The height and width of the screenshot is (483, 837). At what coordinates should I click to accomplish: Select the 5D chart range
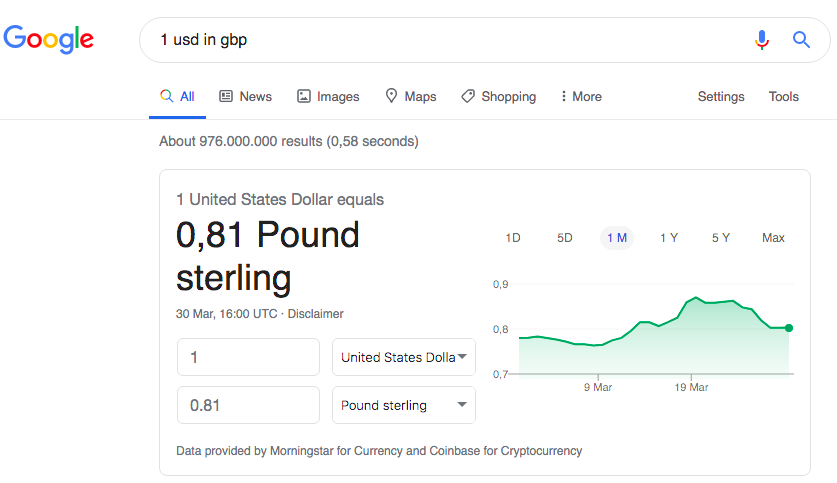[x=565, y=238]
